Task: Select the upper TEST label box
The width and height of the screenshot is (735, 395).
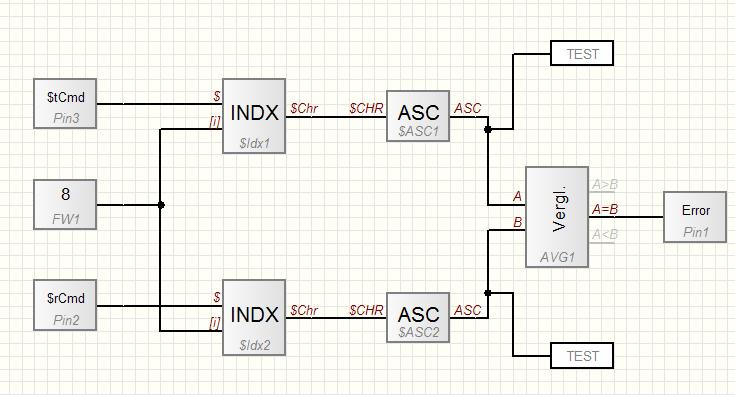Action: coord(582,53)
